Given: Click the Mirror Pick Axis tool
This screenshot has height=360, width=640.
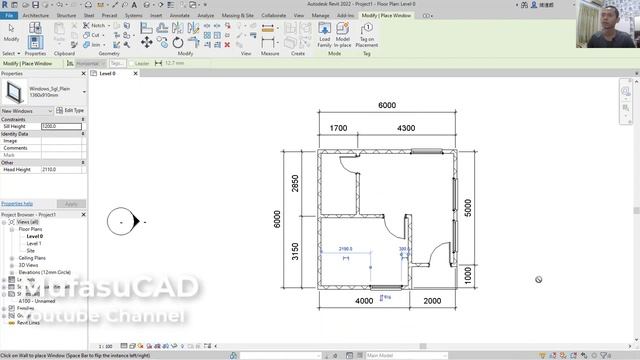Looking at the screenshot, I should click(x=178, y=28).
